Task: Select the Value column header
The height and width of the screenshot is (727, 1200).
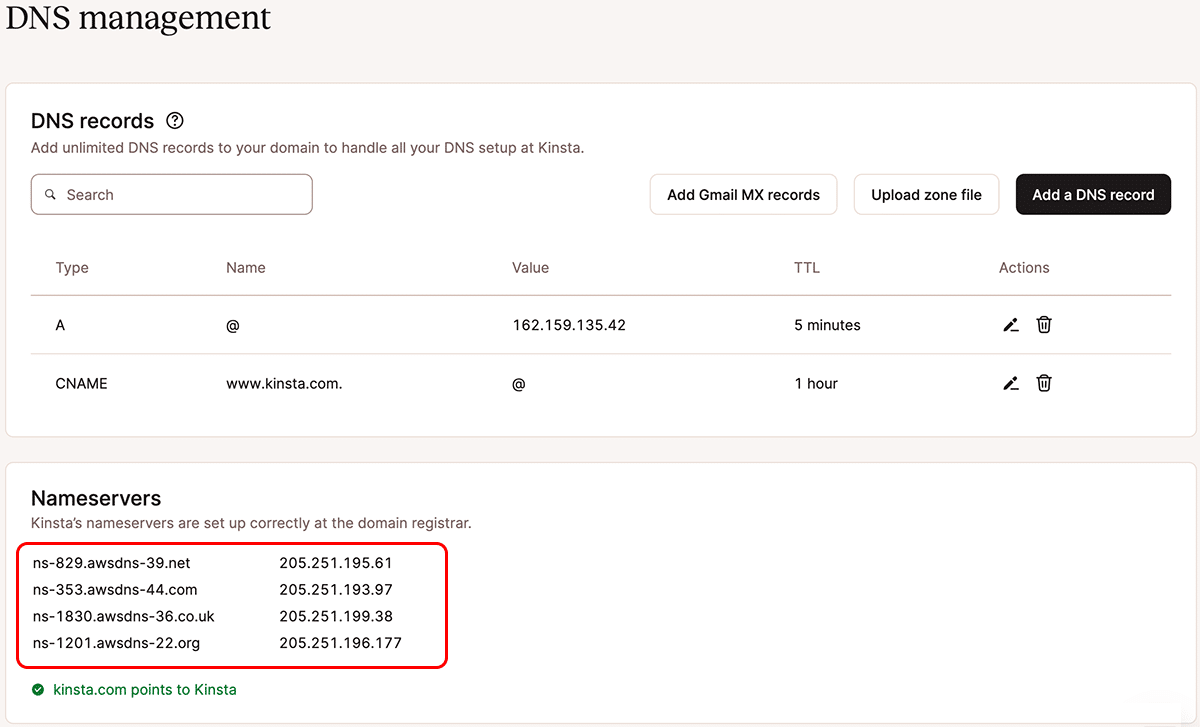Action: 531,268
